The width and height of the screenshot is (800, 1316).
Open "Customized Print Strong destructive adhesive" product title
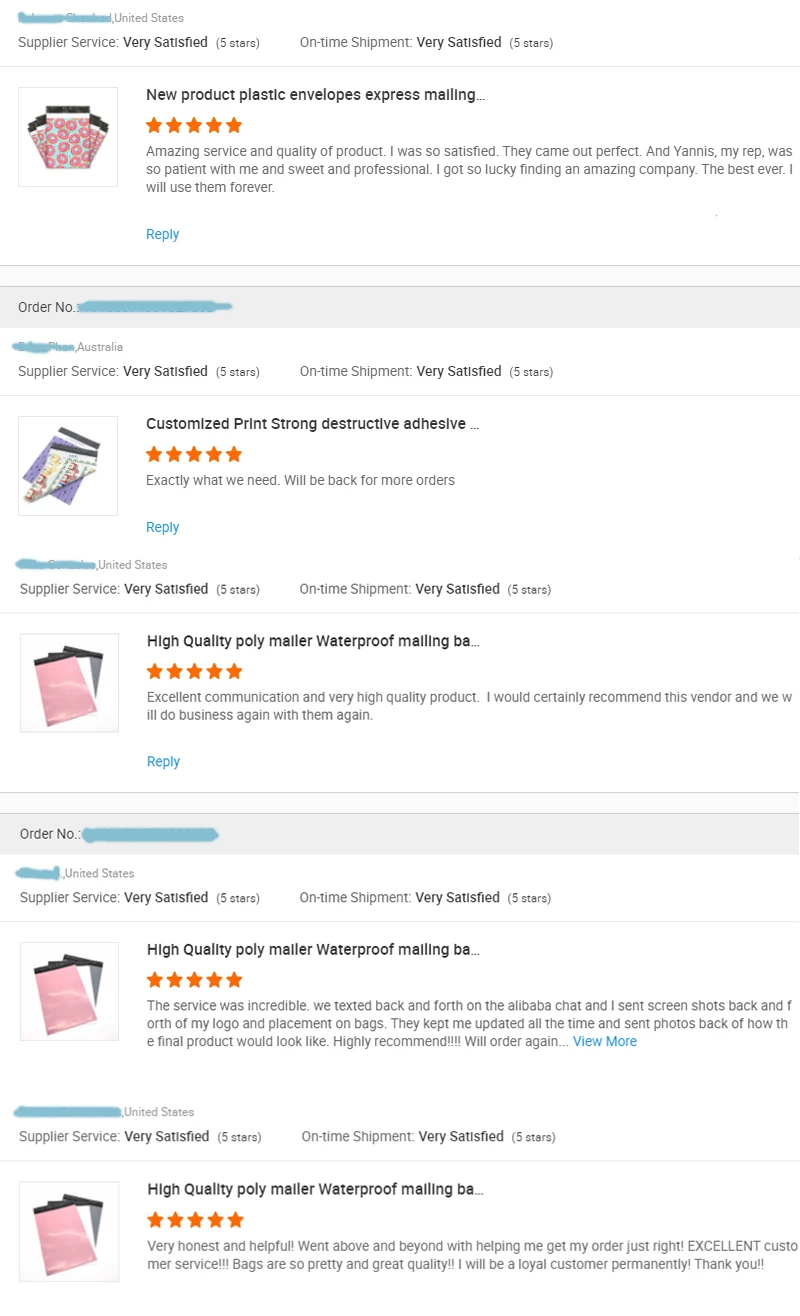tap(312, 424)
